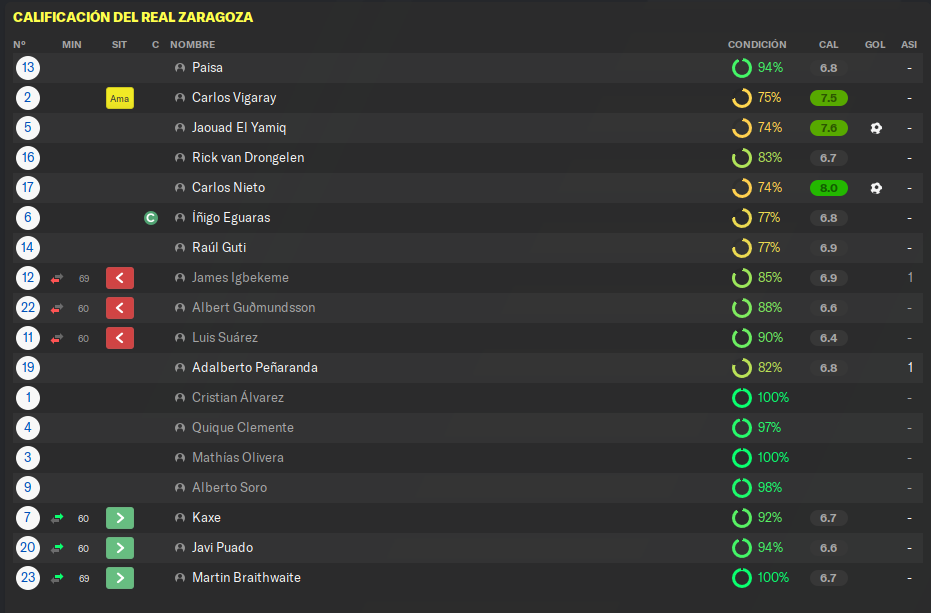The height and width of the screenshot is (613, 931).
Task: Click the captain badge next to Íñigo Eguaras
Action: point(151,218)
